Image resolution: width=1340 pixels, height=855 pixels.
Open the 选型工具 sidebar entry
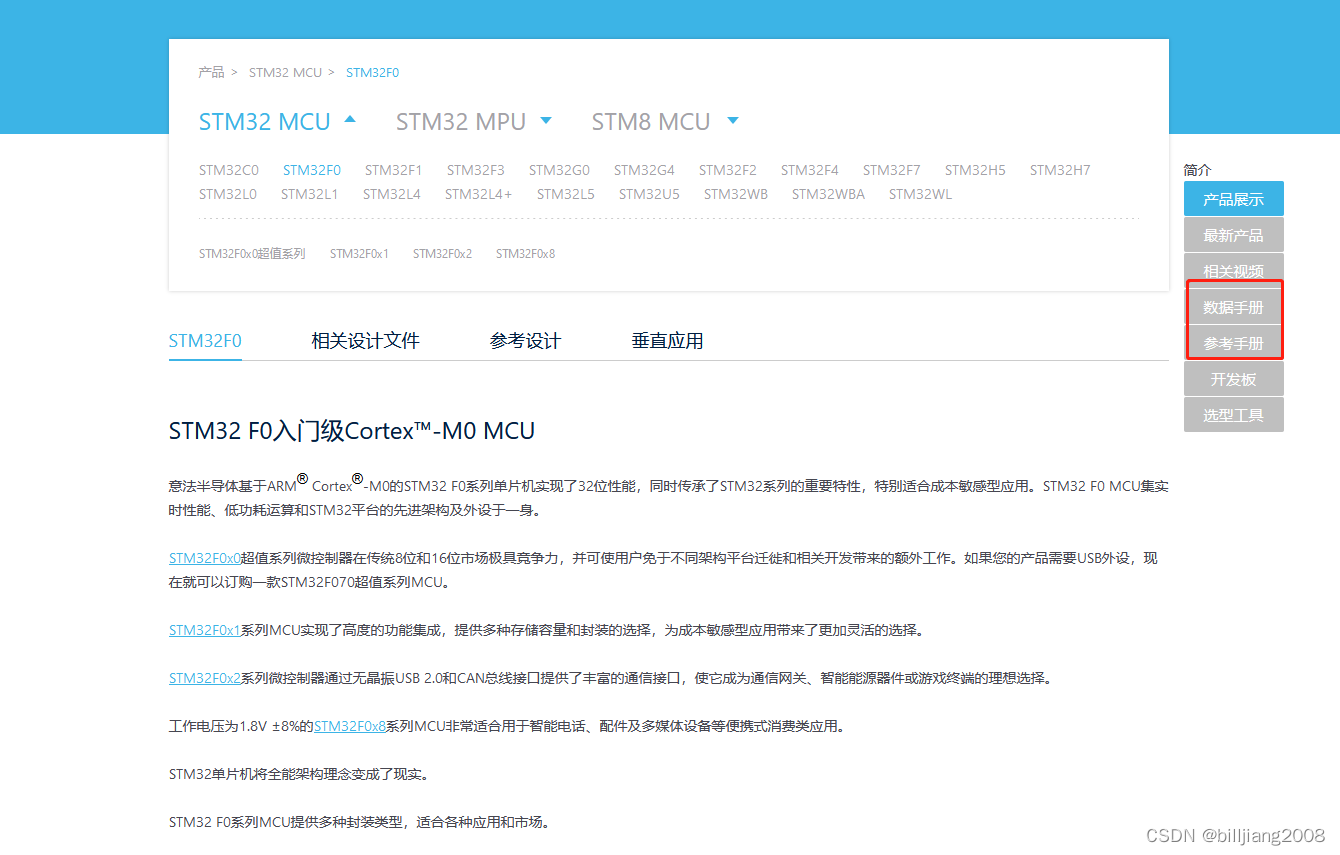click(1233, 414)
